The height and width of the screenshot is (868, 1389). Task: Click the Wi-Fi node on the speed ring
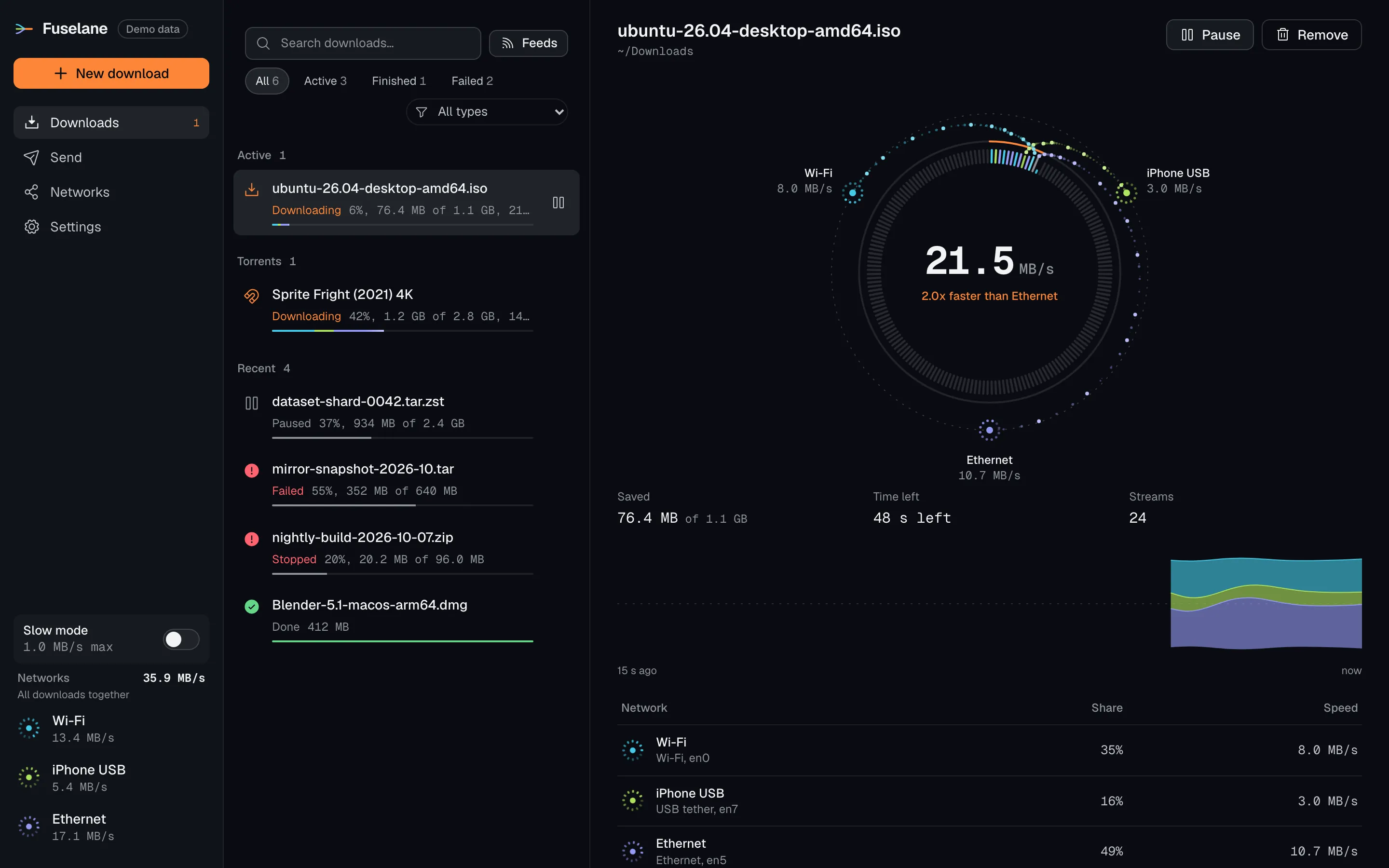852,193
